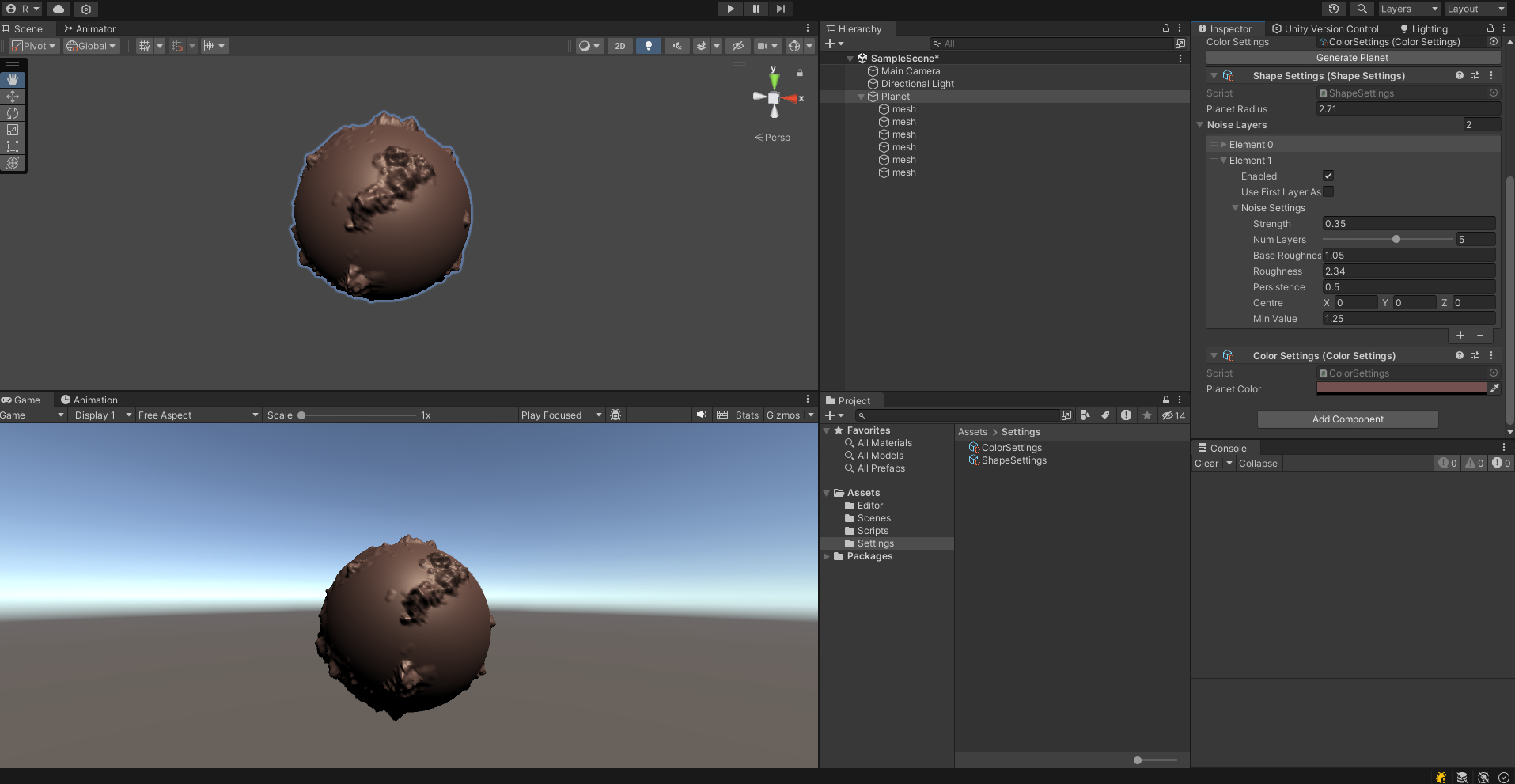Open the Unity services hexagon icon
The width and height of the screenshot is (1515, 784).
(x=86, y=9)
